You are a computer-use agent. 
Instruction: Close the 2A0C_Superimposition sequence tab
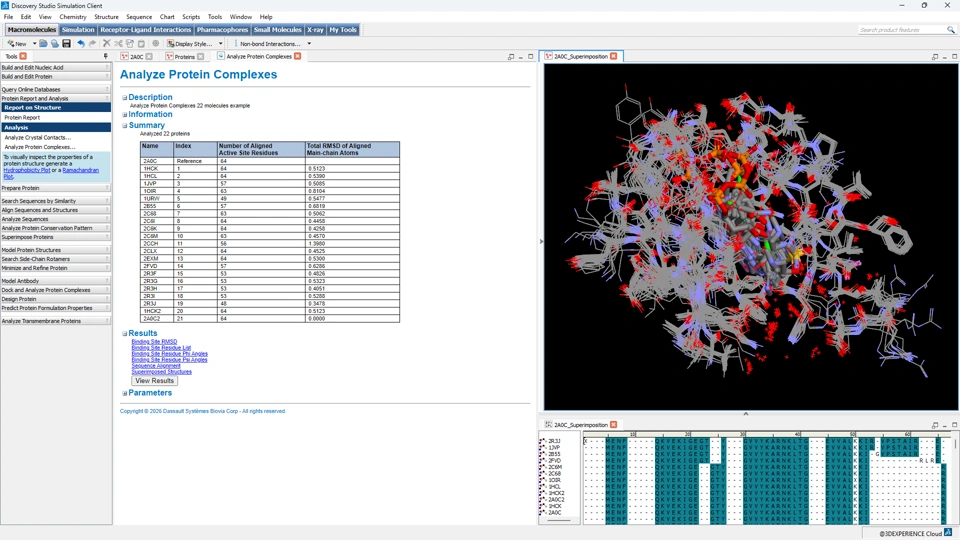click(613, 424)
